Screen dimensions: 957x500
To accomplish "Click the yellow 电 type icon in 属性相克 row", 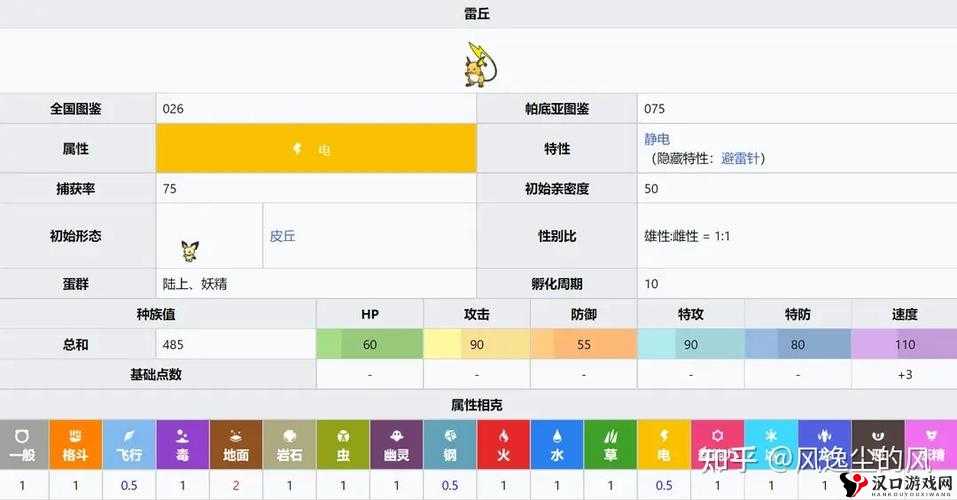I will pos(664,444).
